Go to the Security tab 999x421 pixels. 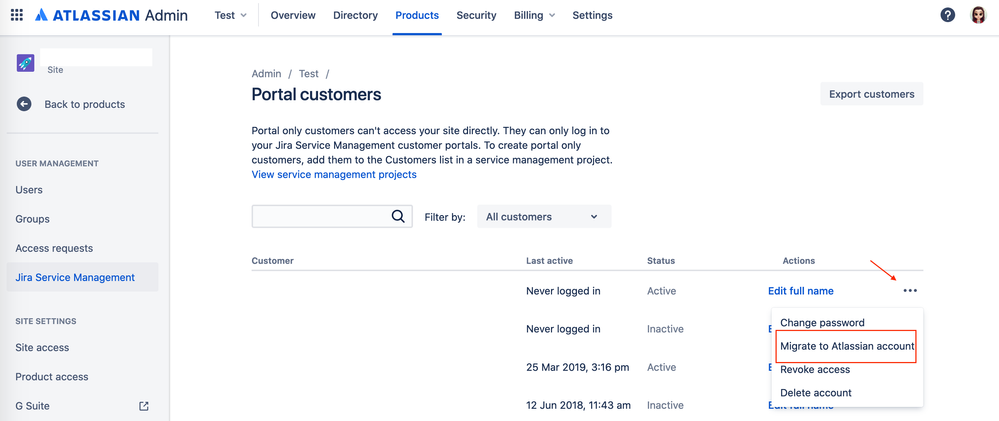[x=477, y=15]
